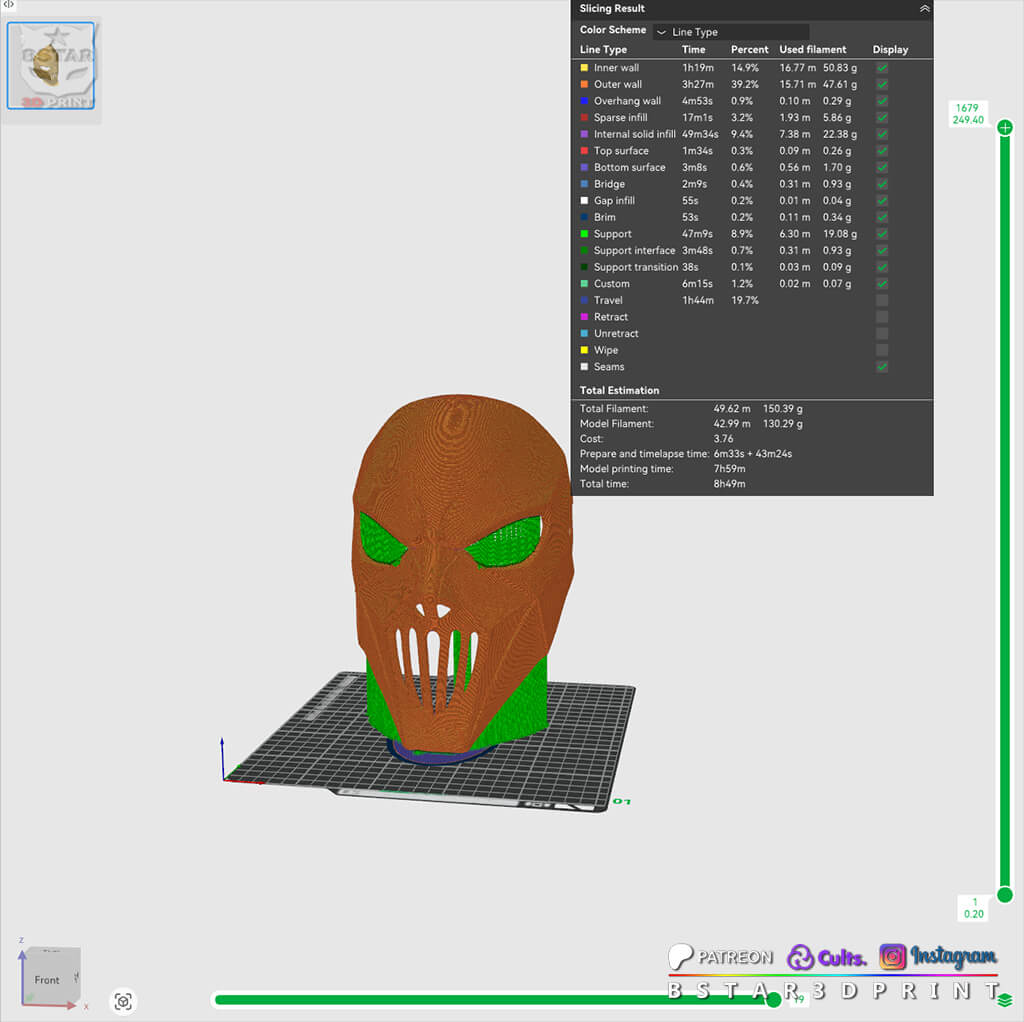Viewport: 1024px width, 1022px height.
Task: Click the horizontal move progress slider handle
Action: pyautogui.click(x=774, y=1000)
